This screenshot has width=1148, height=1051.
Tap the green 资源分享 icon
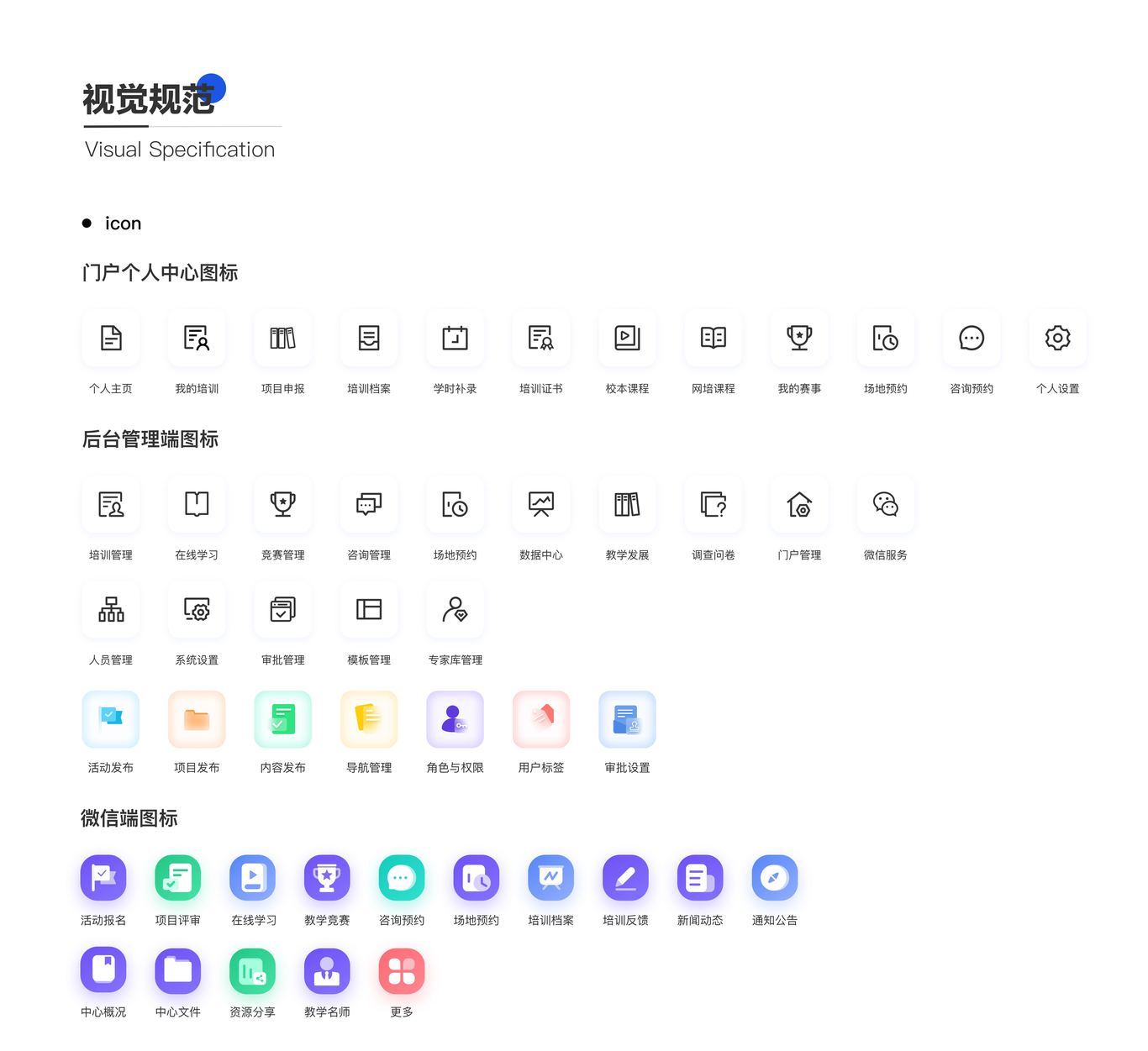[x=253, y=970]
